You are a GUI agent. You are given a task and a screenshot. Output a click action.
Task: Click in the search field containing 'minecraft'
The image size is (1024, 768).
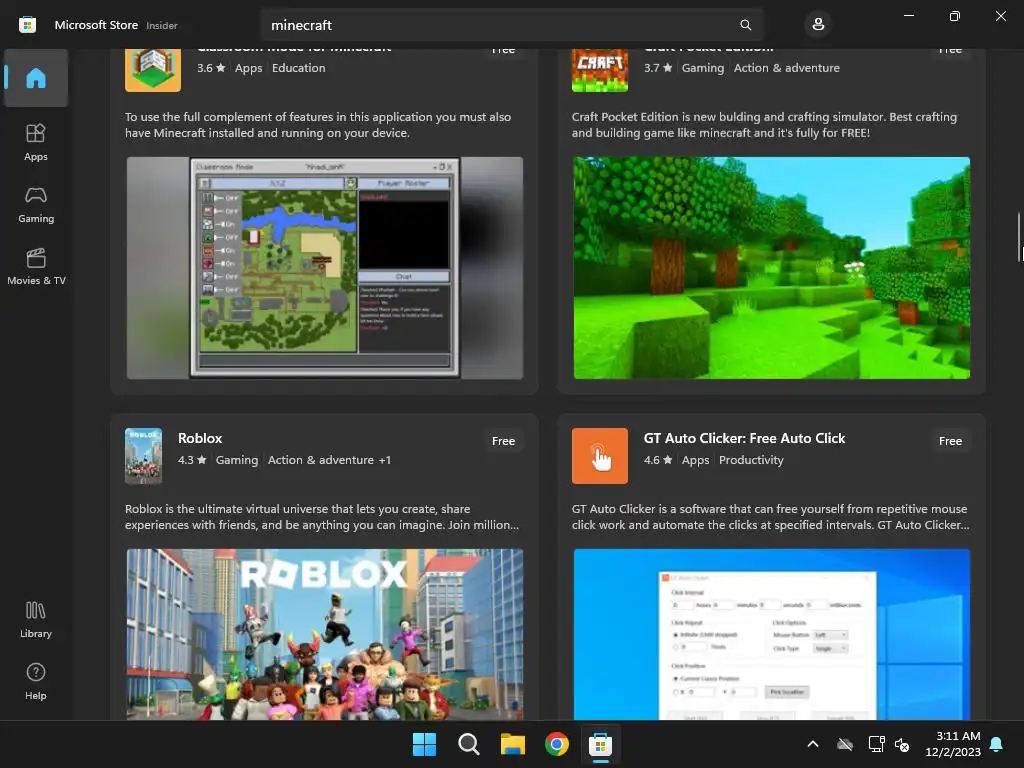511,25
